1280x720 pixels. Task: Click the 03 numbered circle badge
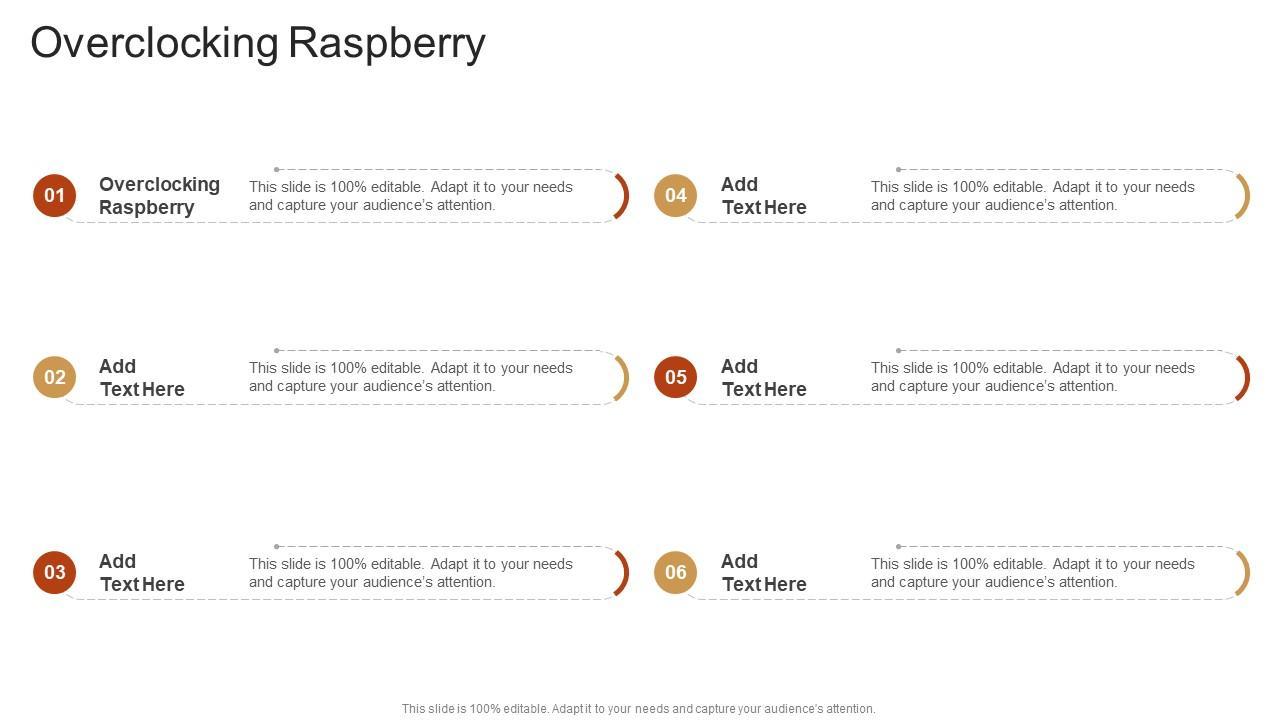(54, 572)
